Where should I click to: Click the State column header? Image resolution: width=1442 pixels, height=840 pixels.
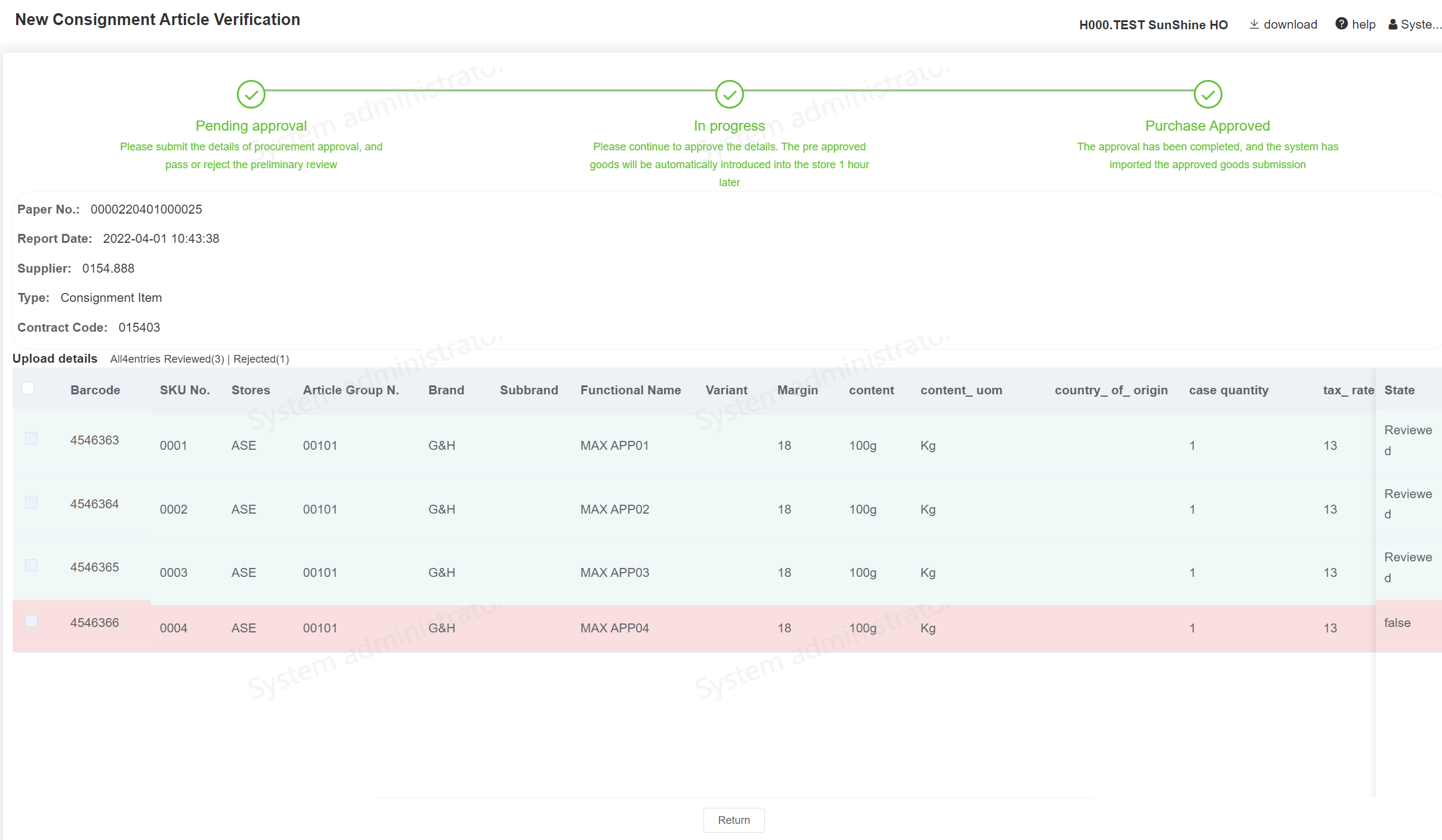click(1399, 390)
